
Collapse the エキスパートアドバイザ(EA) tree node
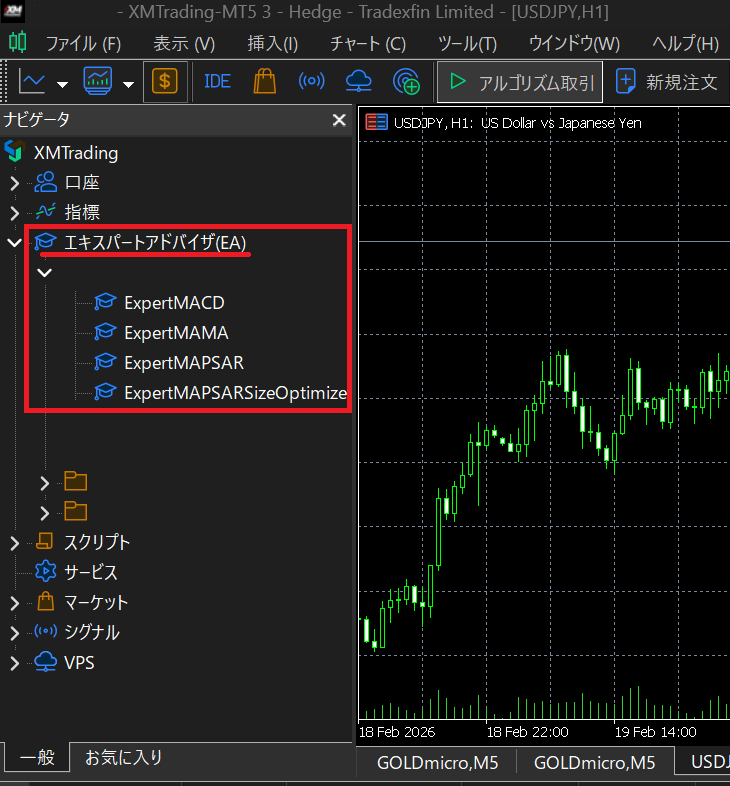pyautogui.click(x=14, y=242)
